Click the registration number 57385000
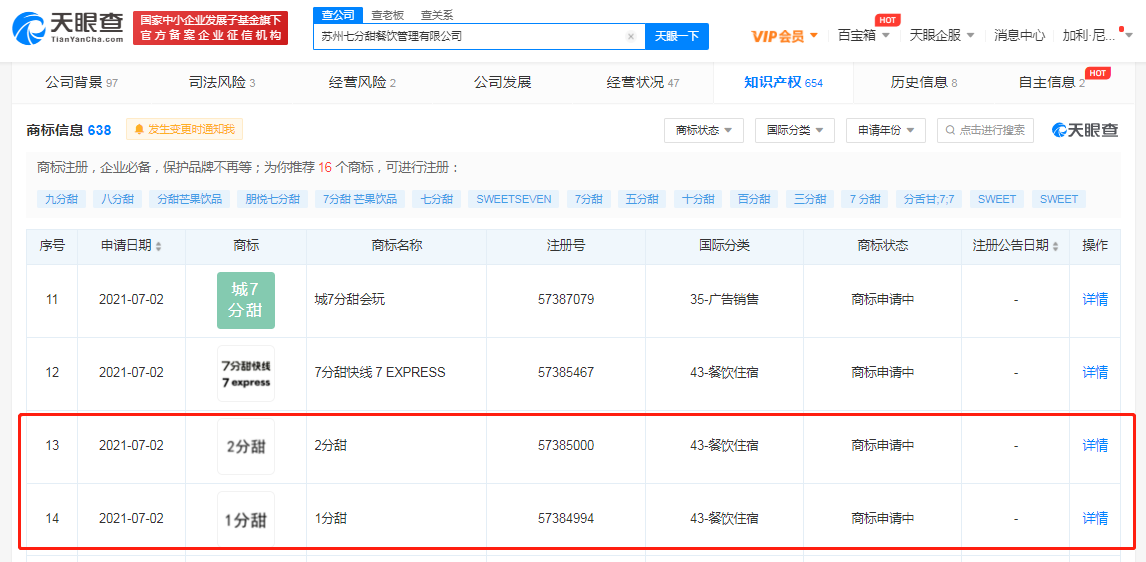This screenshot has height=562, width=1146. tap(566, 445)
